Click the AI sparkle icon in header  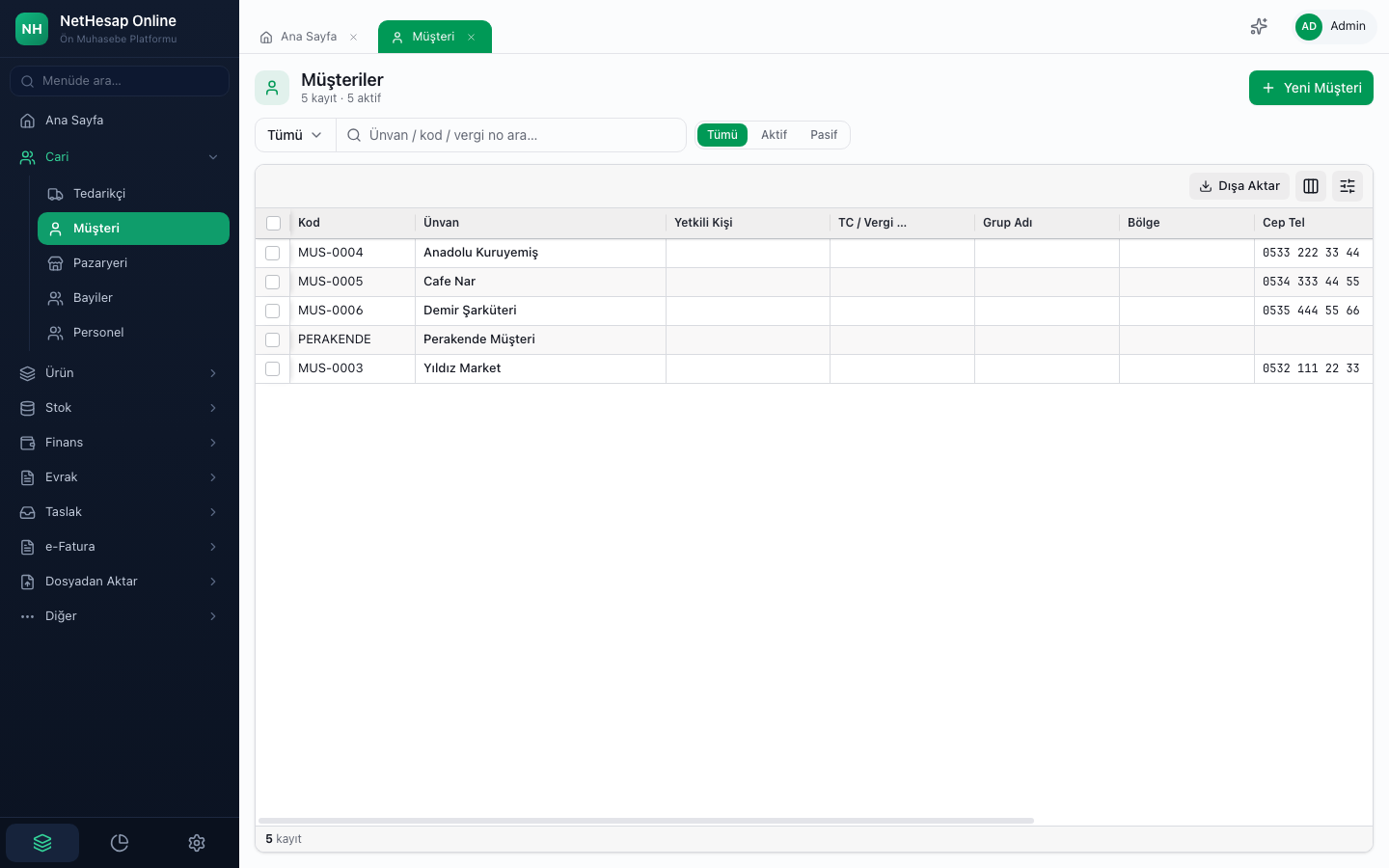point(1259,27)
